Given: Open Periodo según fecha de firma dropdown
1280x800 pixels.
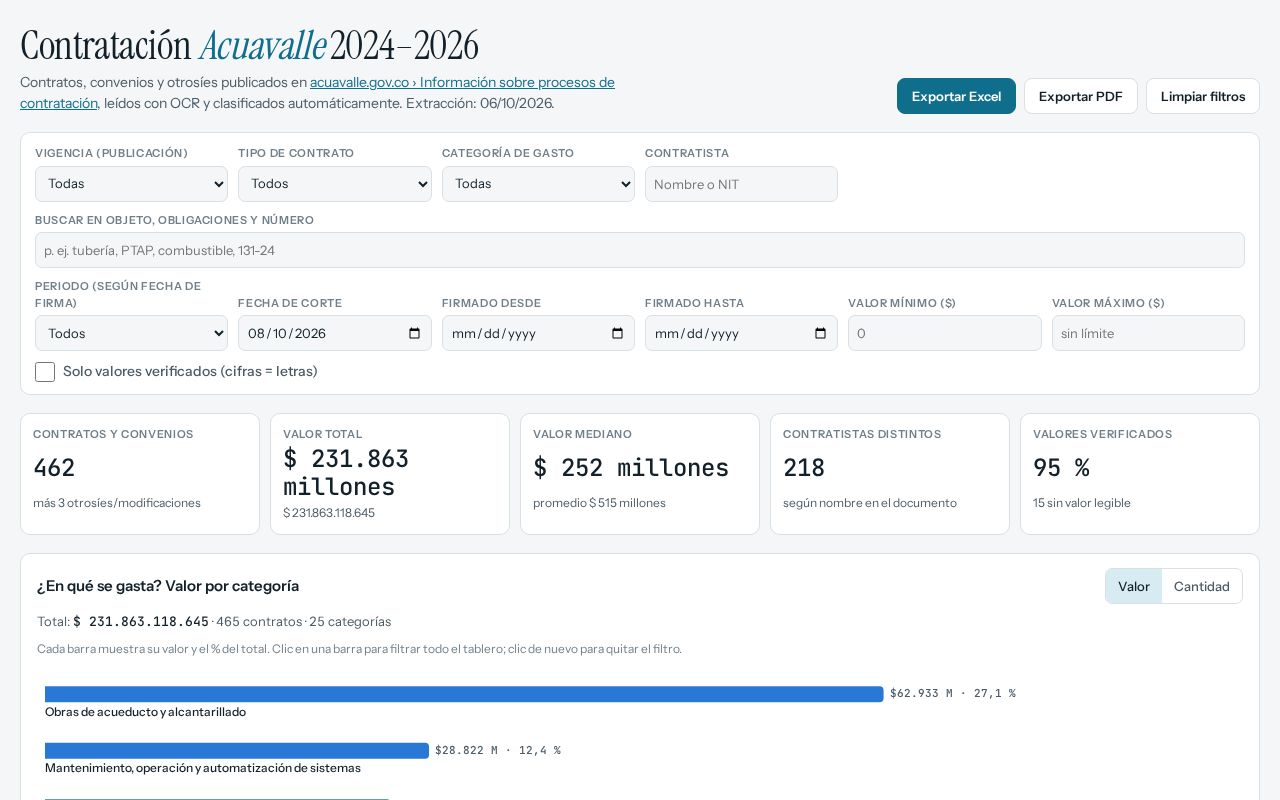Looking at the screenshot, I should (131, 333).
